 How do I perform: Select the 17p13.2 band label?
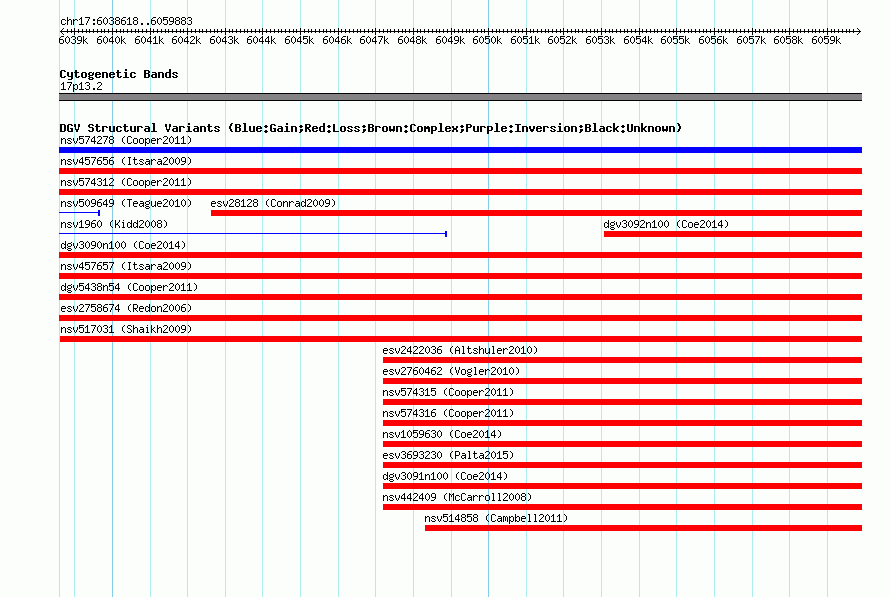click(81, 86)
